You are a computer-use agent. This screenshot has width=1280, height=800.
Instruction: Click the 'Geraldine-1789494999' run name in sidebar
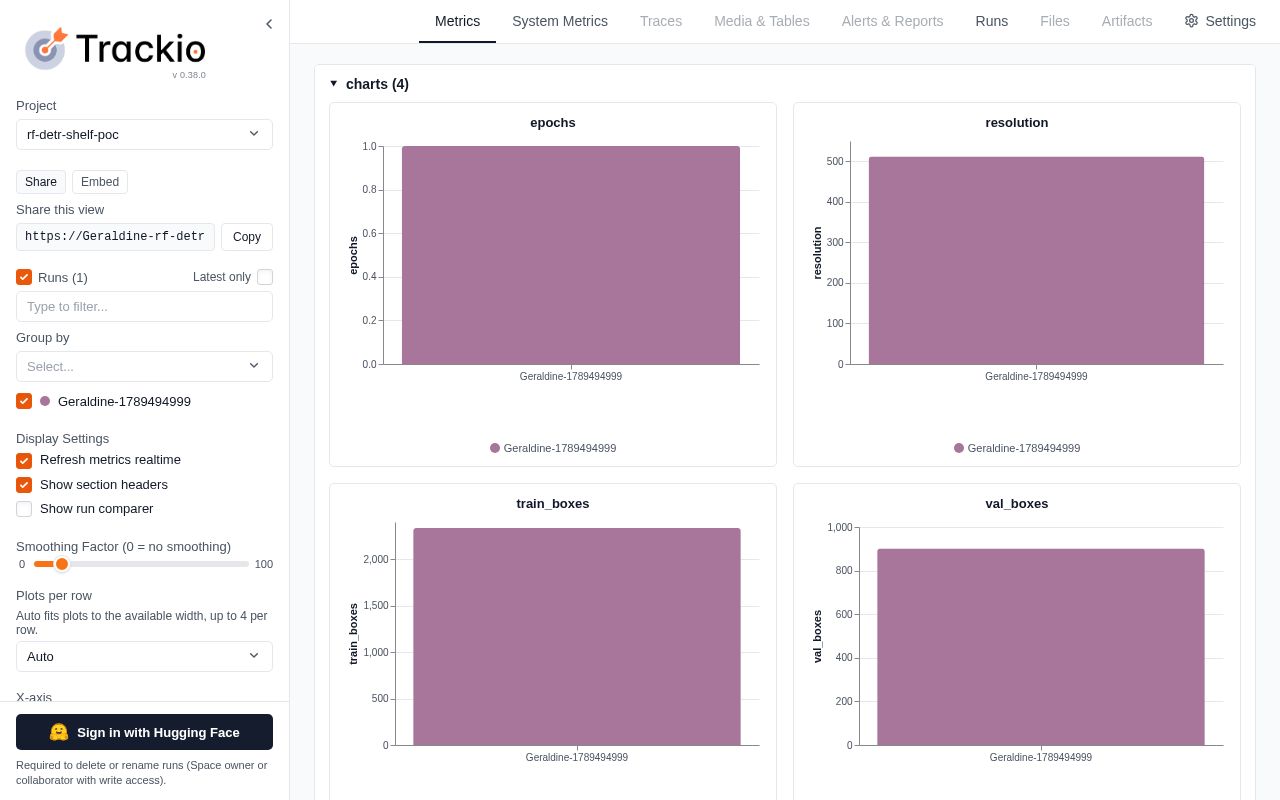pyautogui.click(x=124, y=401)
